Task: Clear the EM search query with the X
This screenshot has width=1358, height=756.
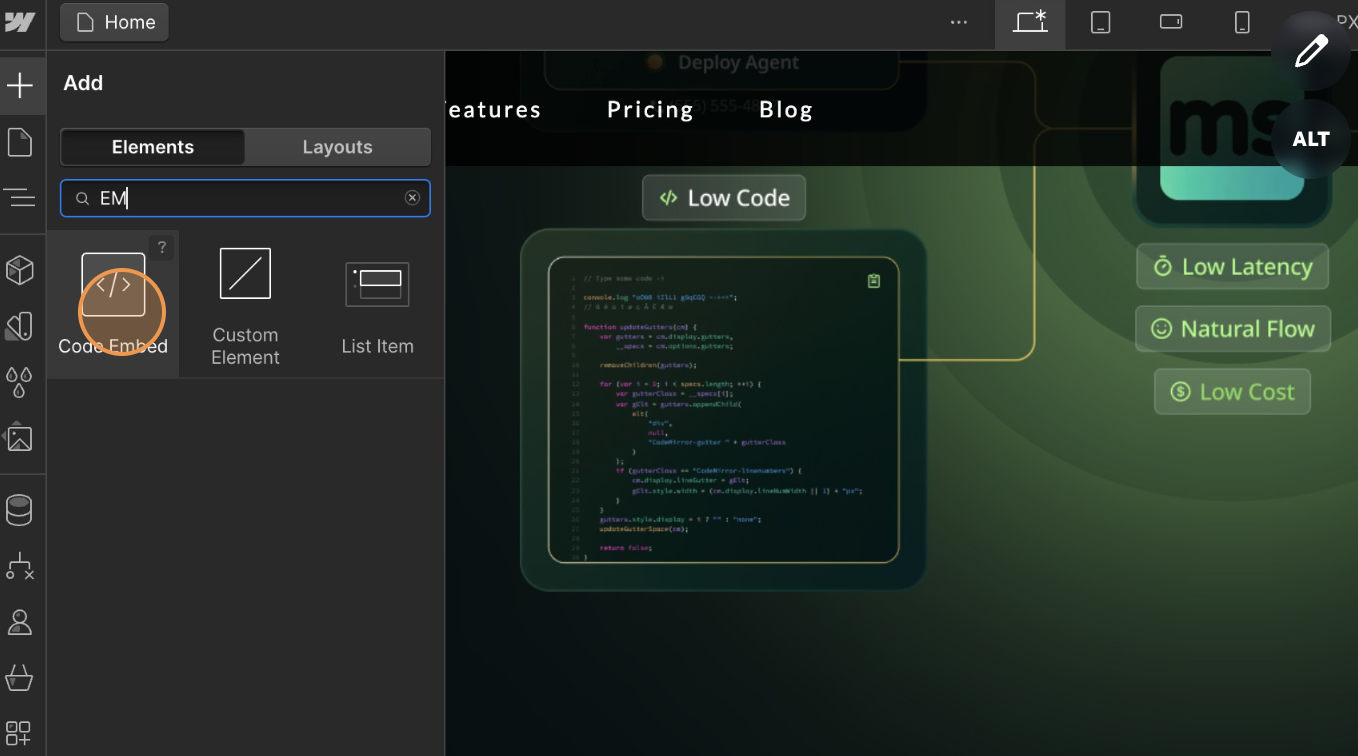Action: tap(412, 197)
